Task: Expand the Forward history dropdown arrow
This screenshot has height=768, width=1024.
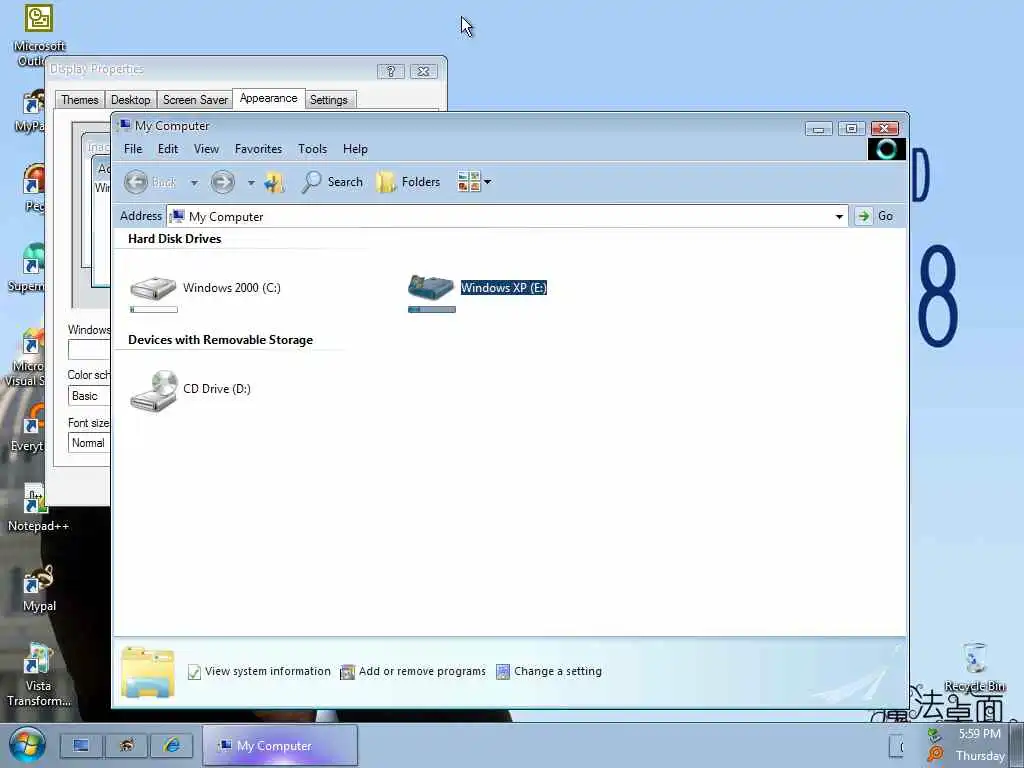Action: point(251,183)
